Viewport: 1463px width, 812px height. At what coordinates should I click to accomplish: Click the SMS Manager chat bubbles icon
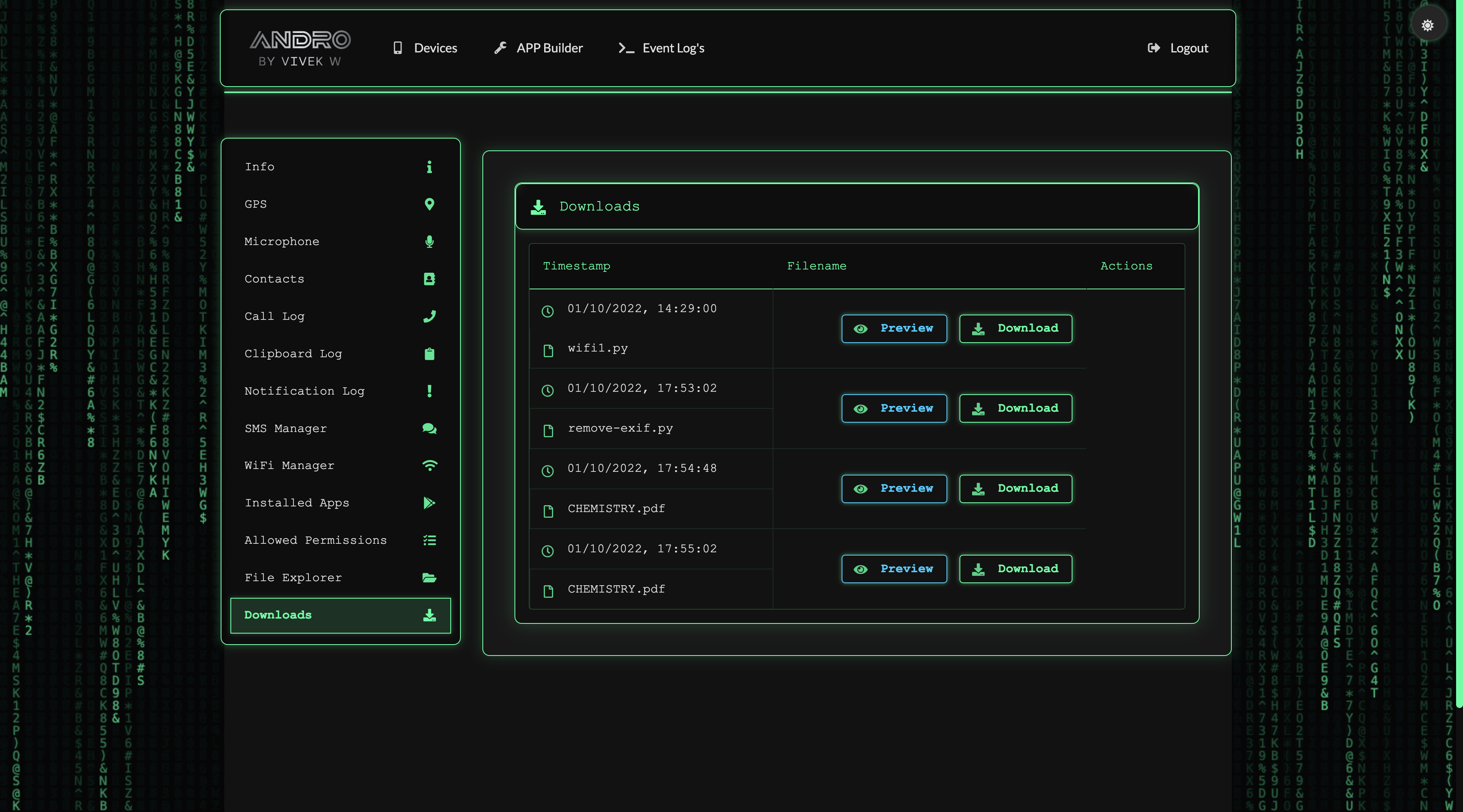pos(430,428)
